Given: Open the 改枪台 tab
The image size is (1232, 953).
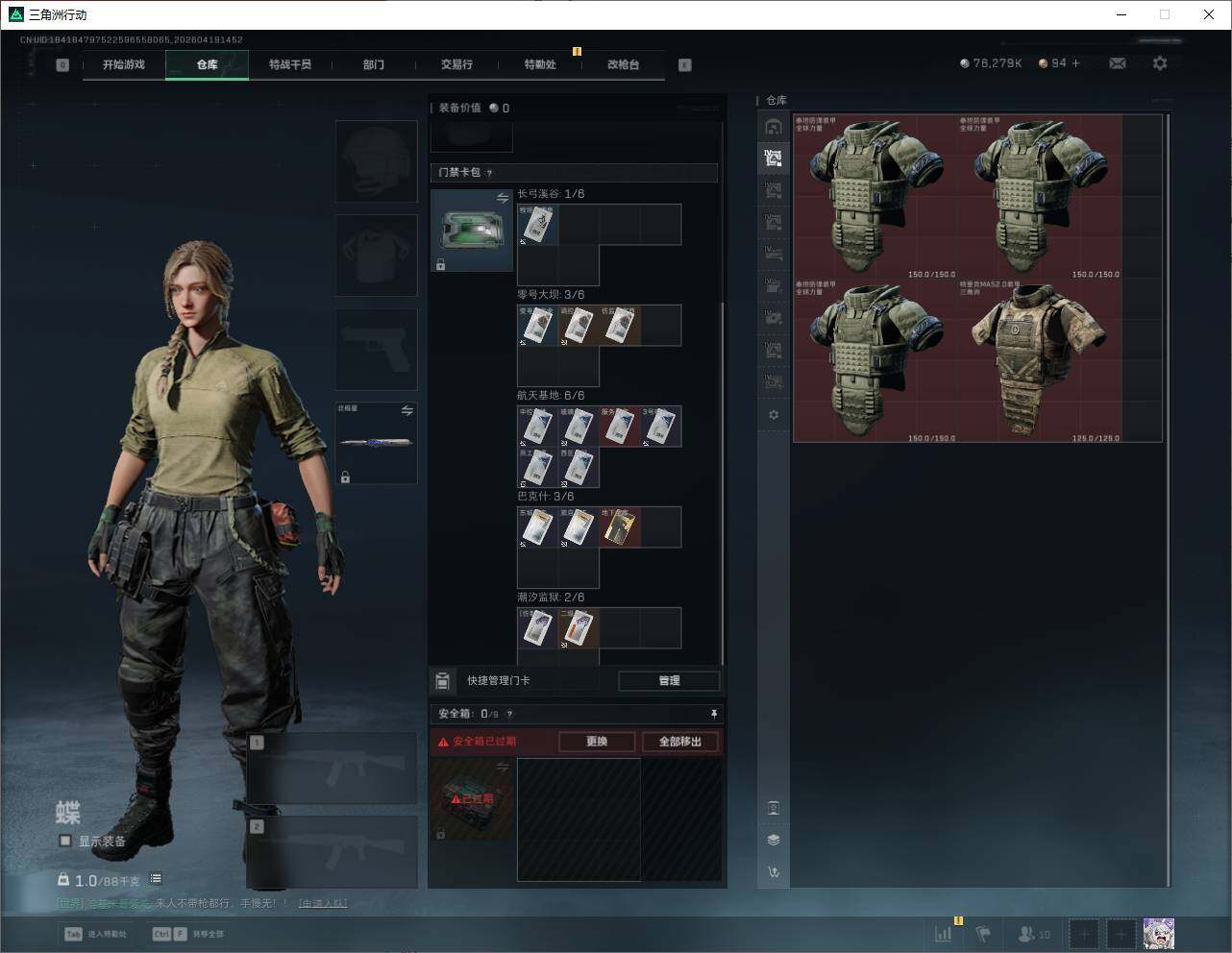Looking at the screenshot, I should (623, 64).
